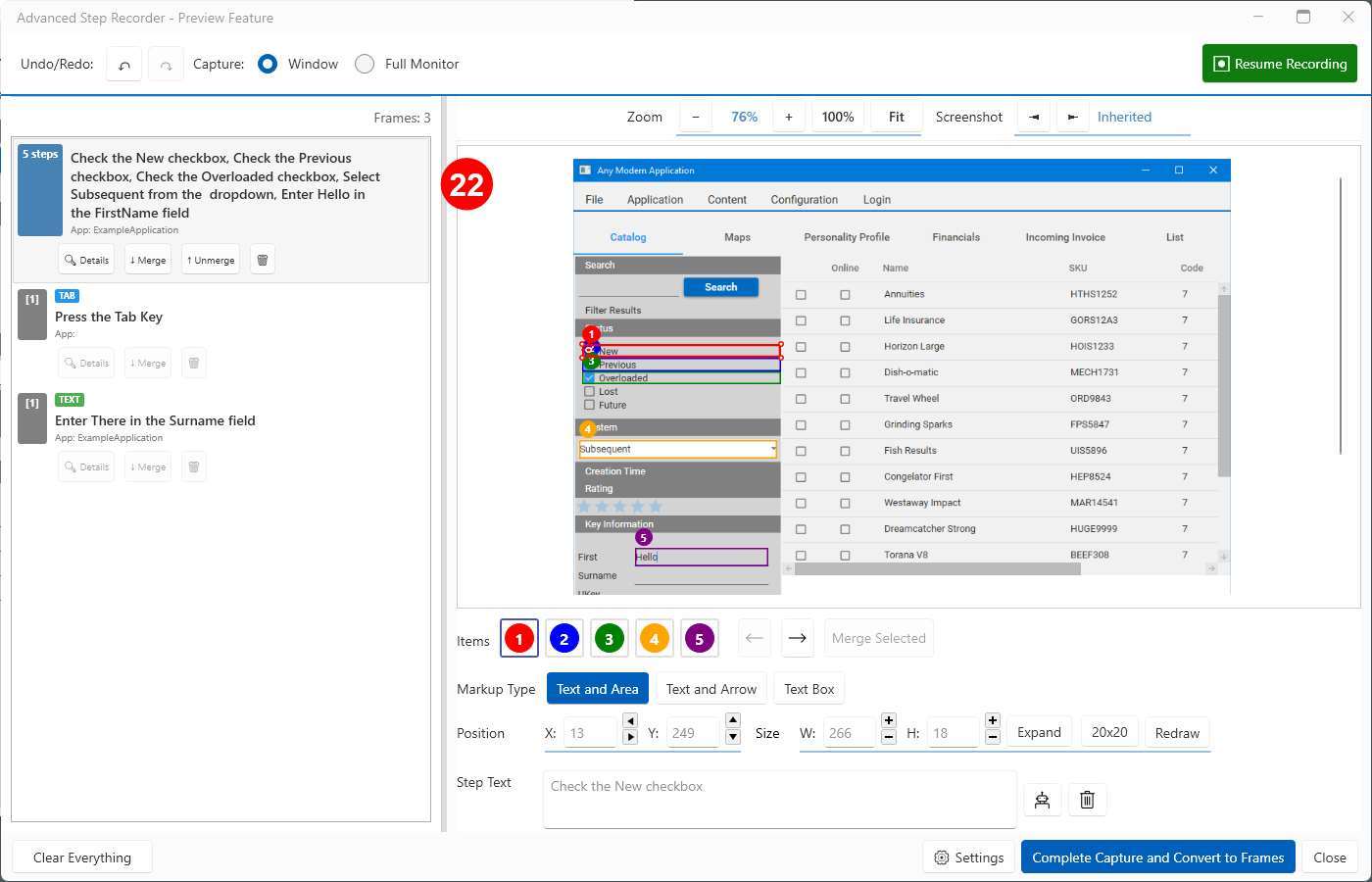This screenshot has width=1372, height=882.
Task: Increase the X position value
Action: click(x=630, y=737)
